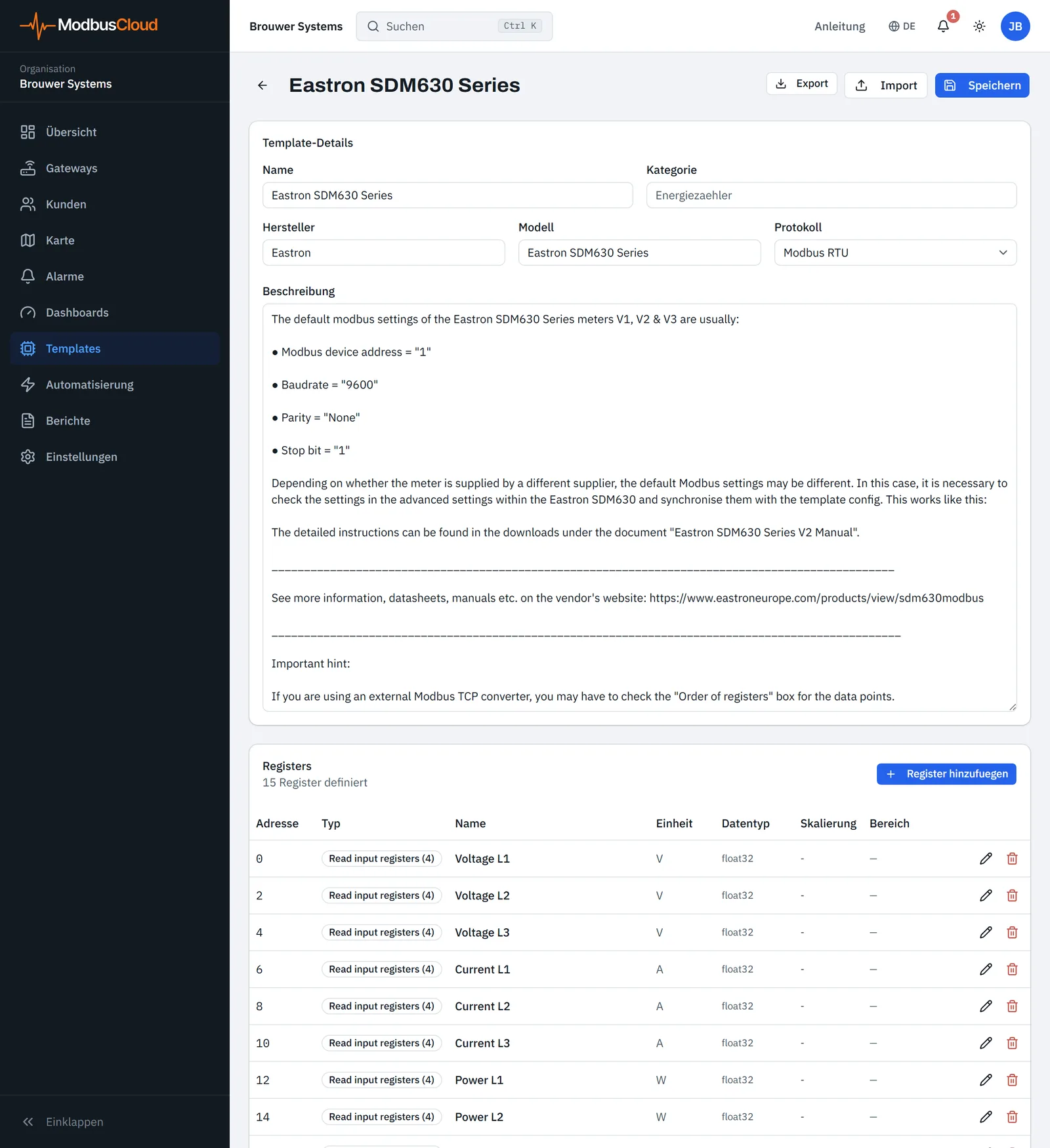This screenshot has width=1050, height=1148.
Task: Go to Gateways in the sidebar
Action: (115, 168)
